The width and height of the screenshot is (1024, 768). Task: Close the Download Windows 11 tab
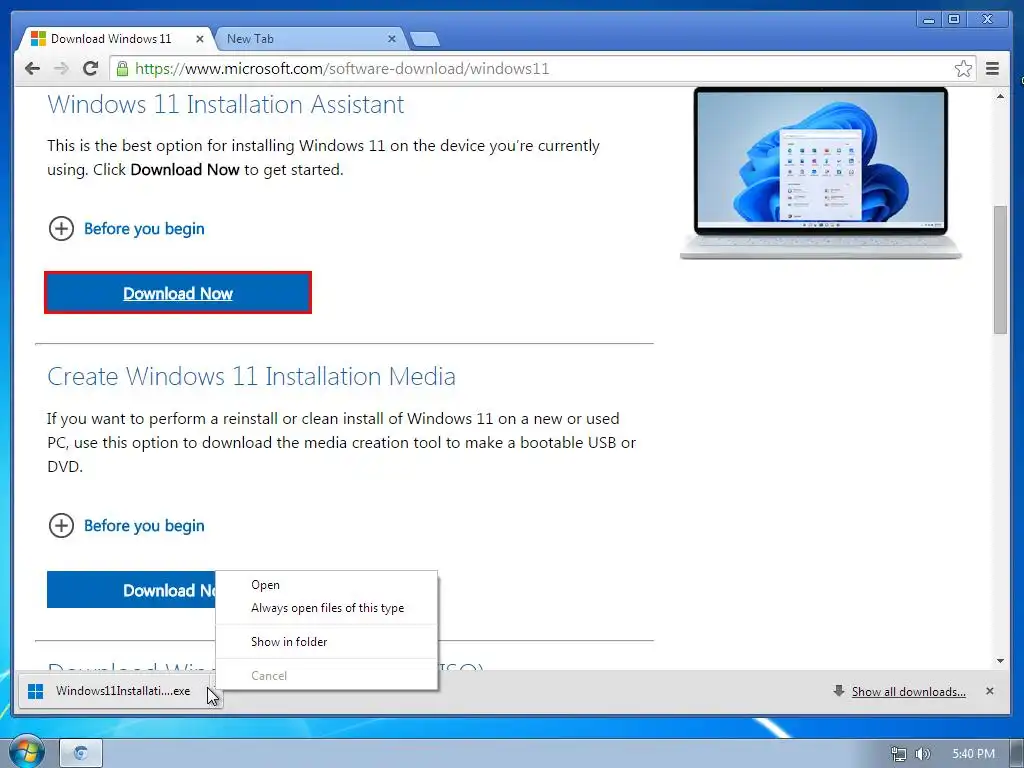(200, 39)
